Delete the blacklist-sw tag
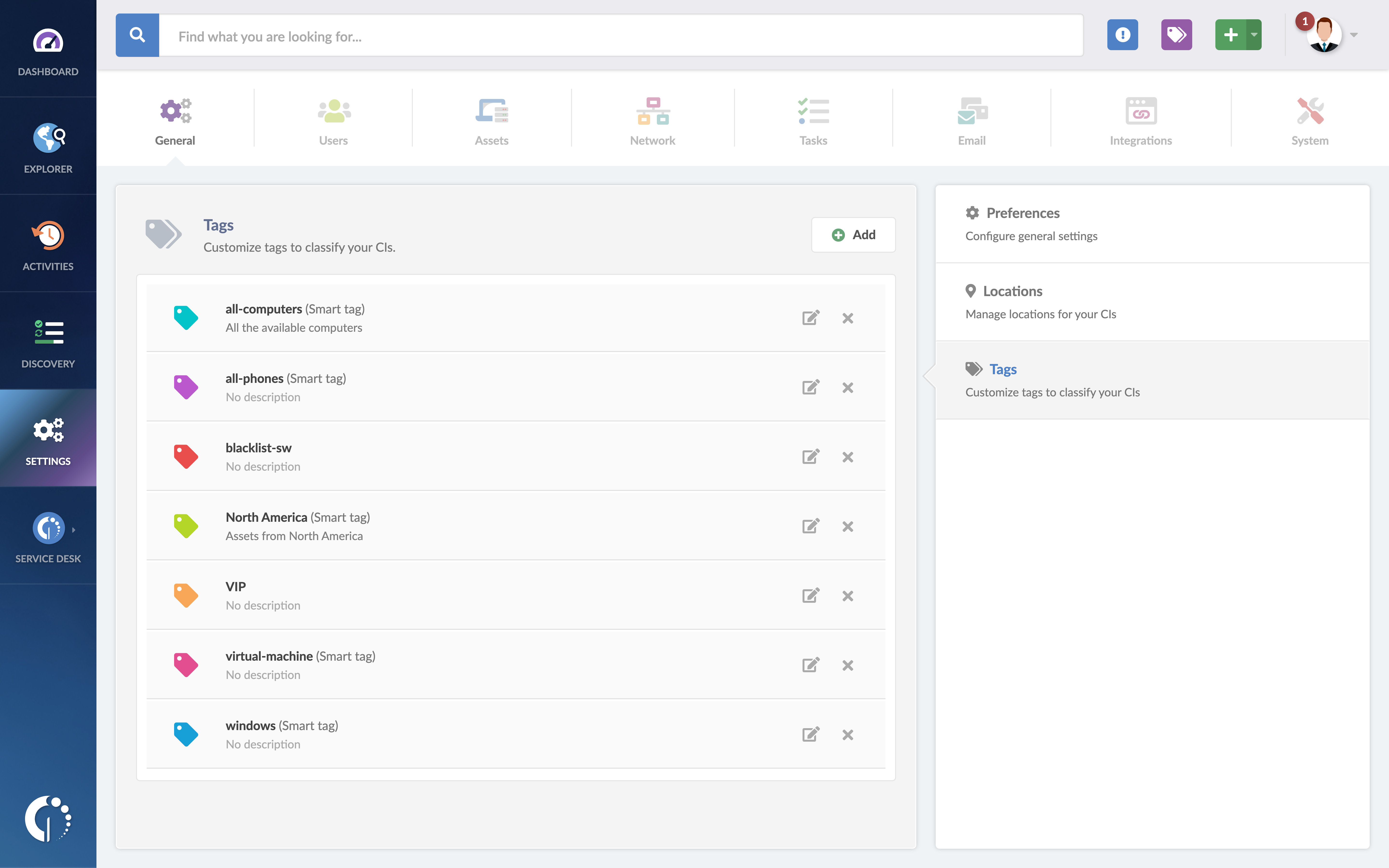The width and height of the screenshot is (1389, 868). pos(848,457)
